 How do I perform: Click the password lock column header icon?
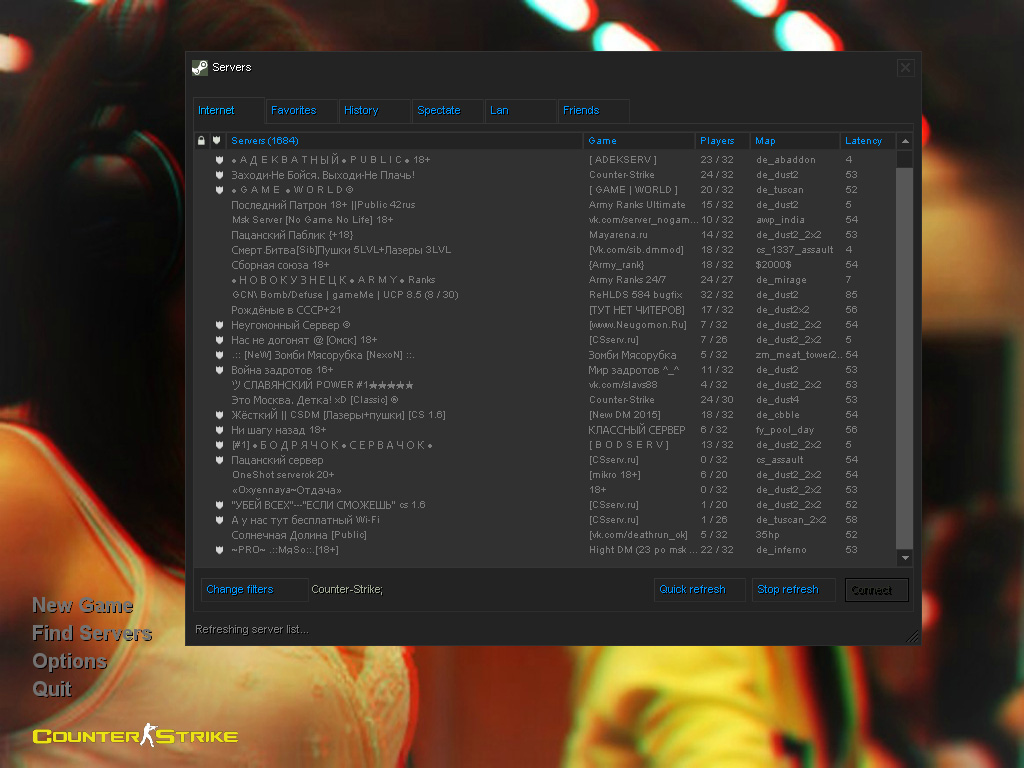point(201,140)
